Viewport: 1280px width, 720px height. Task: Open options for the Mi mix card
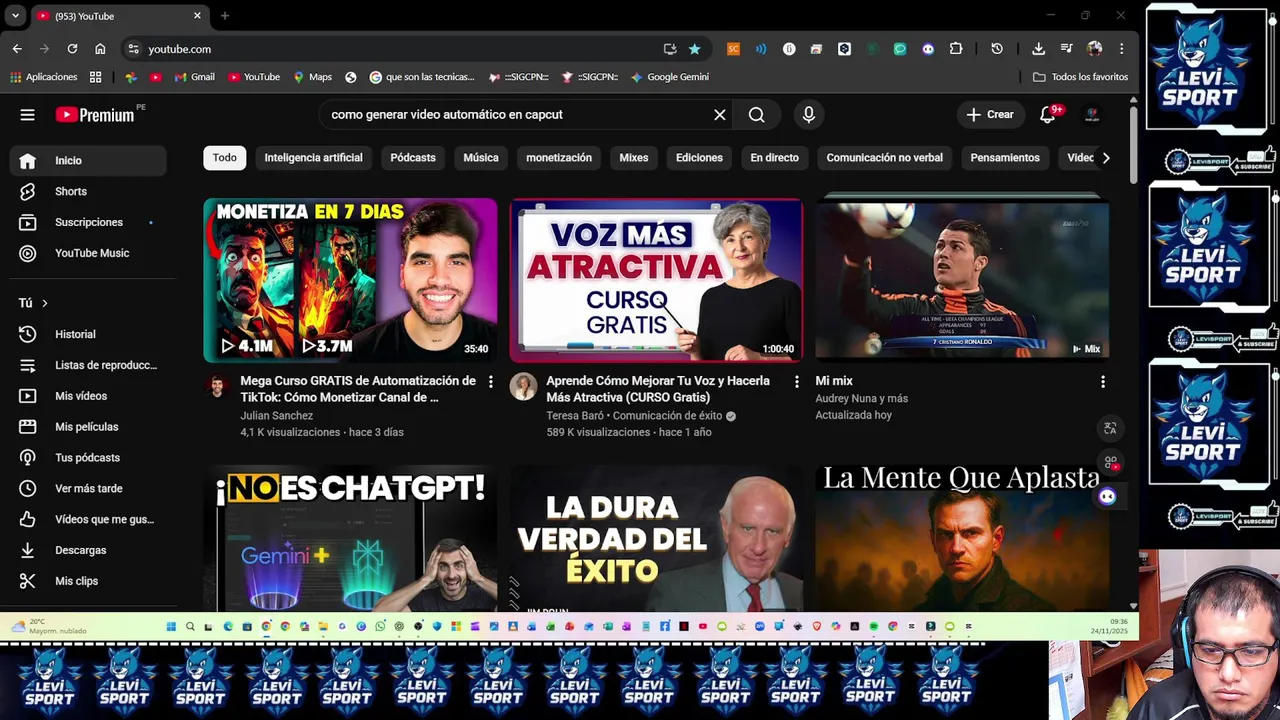(x=1102, y=382)
